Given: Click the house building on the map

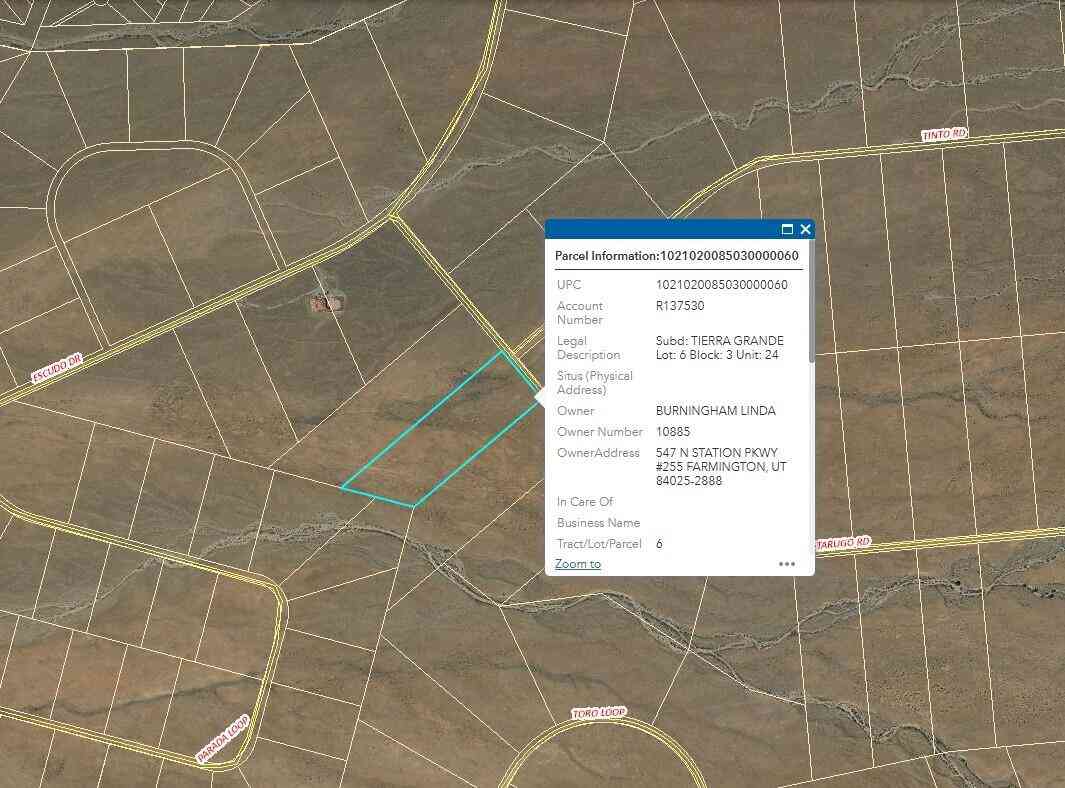Looking at the screenshot, I should (326, 302).
